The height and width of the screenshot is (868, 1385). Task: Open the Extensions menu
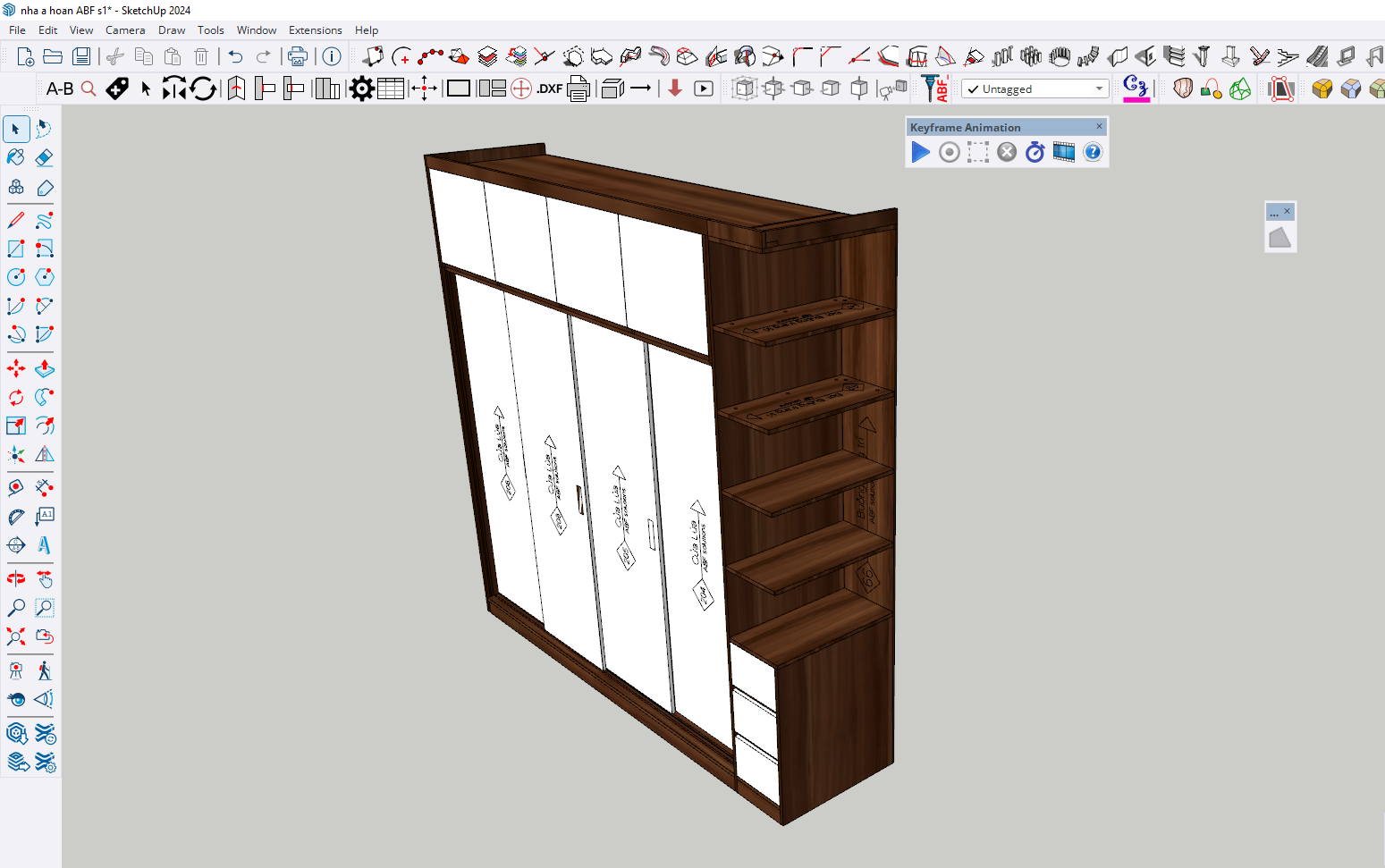[315, 29]
